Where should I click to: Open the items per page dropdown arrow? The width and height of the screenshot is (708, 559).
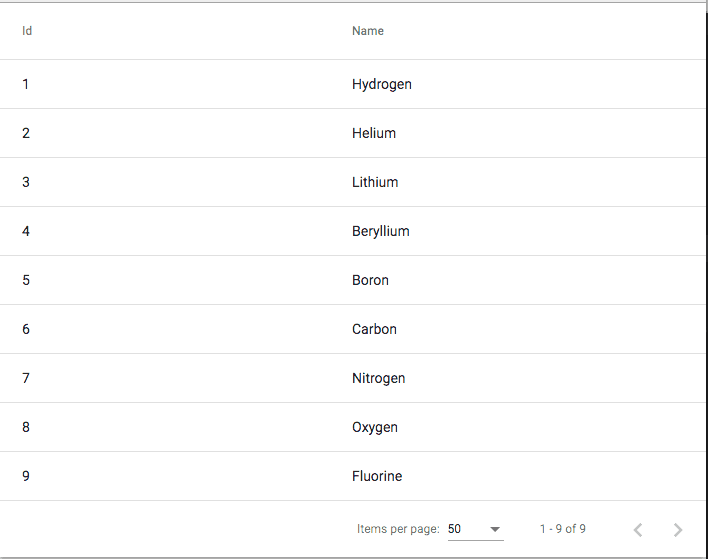click(x=495, y=529)
